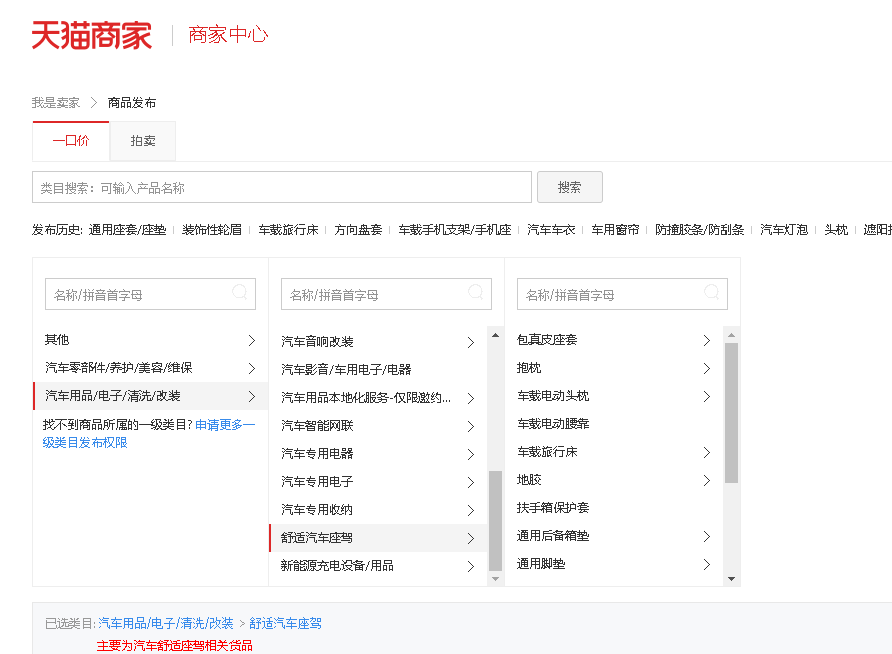Viewport: 892px width, 654px height.
Task: Go to 我是卖家 breadcrumb
Action: click(x=56, y=103)
